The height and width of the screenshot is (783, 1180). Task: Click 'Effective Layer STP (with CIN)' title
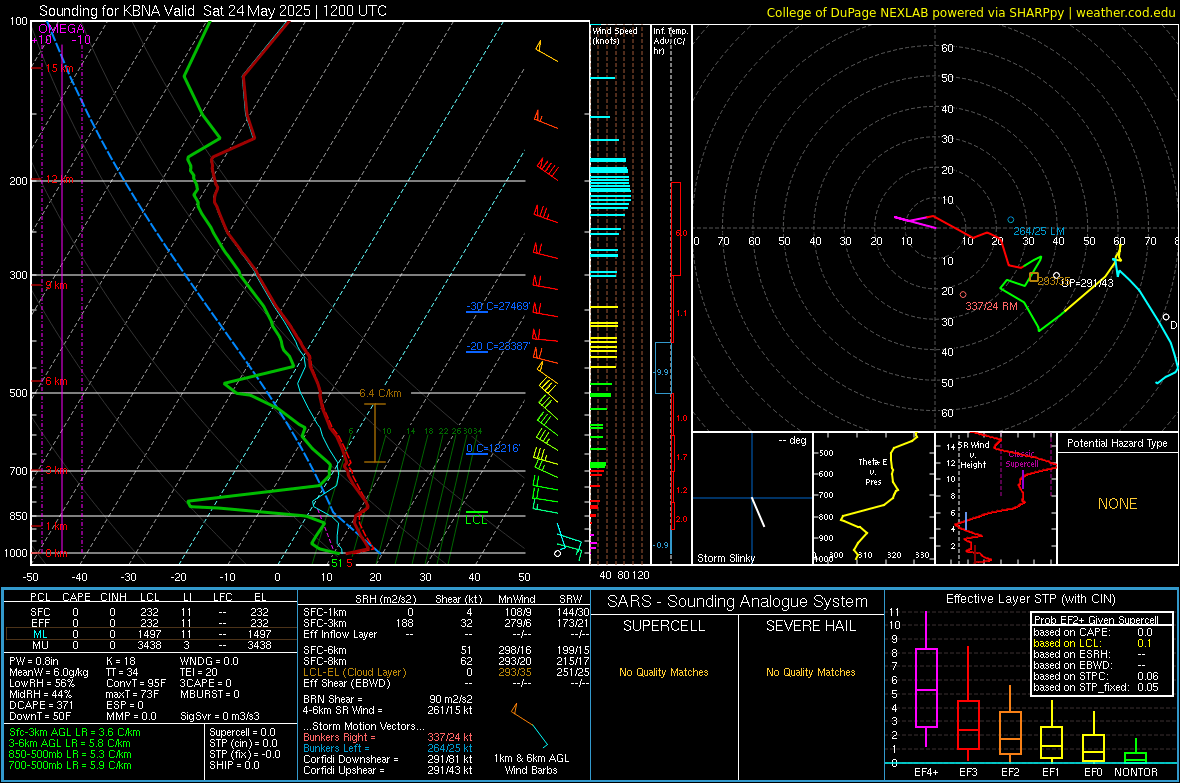pos(1030,599)
